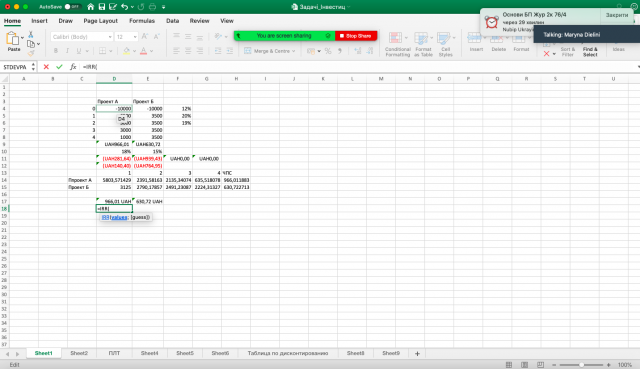Open the Data ribbon tab
Screen dimensions: 640x369
172,21
